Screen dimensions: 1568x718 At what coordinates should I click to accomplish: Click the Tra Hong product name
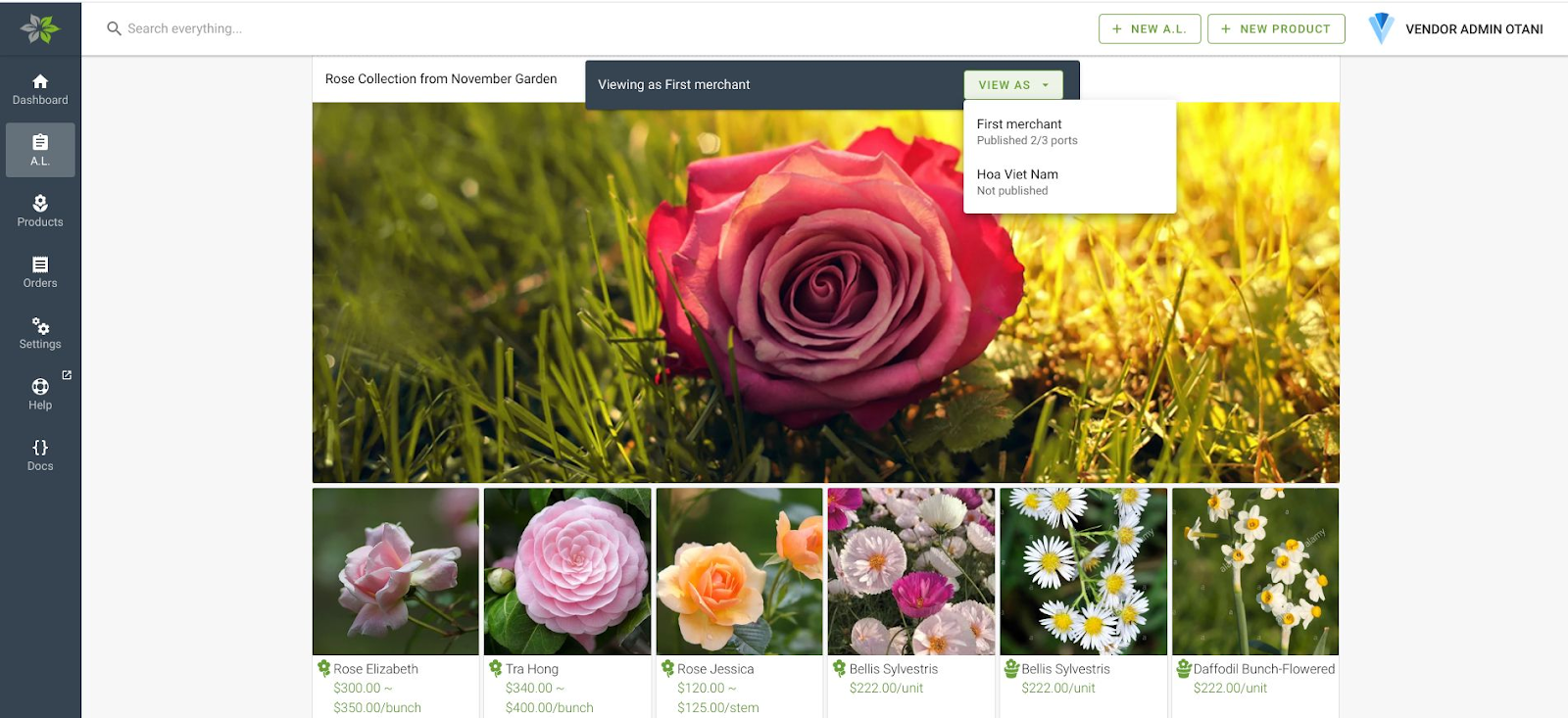click(x=532, y=669)
